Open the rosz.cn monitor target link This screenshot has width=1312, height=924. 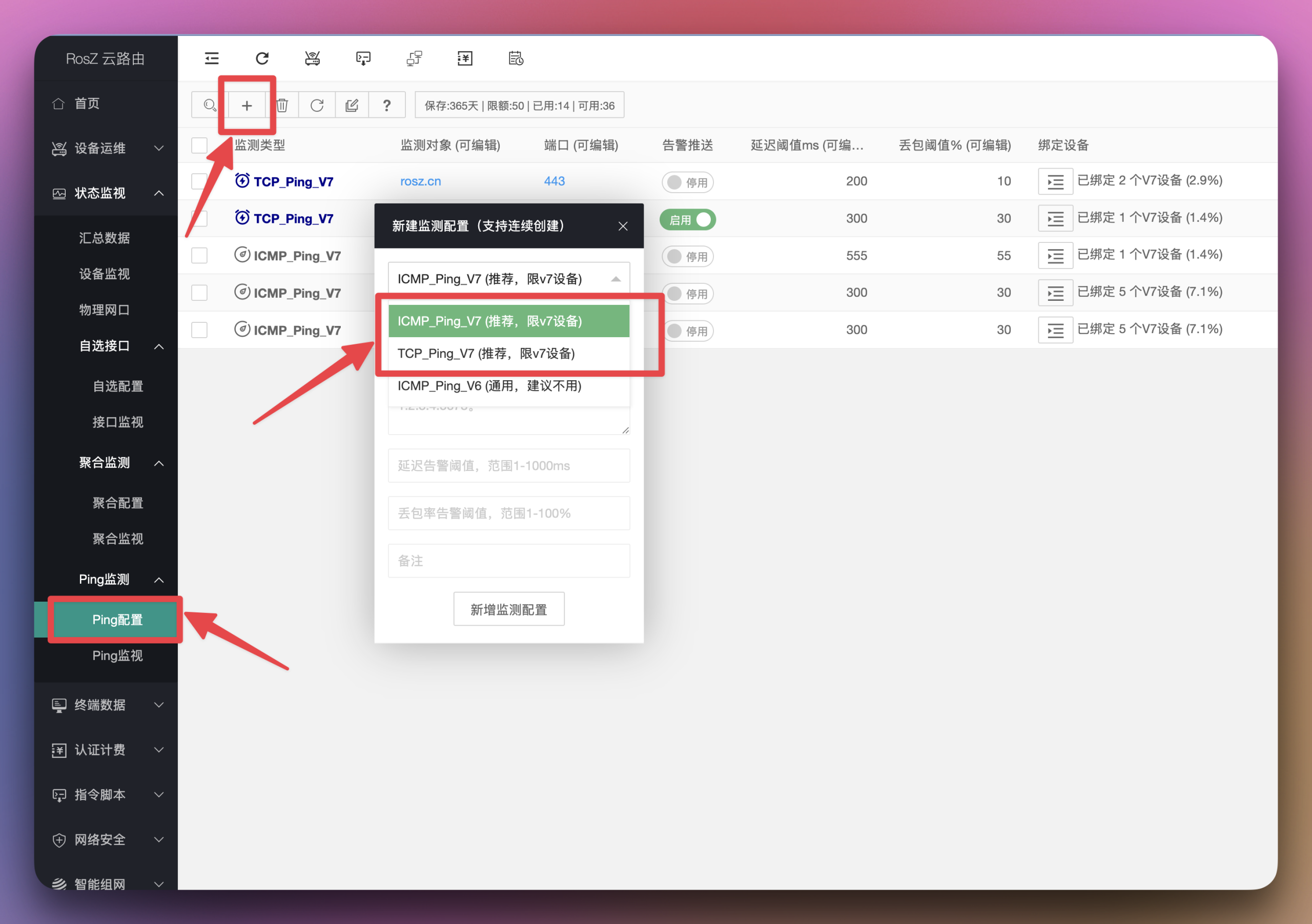click(420, 181)
